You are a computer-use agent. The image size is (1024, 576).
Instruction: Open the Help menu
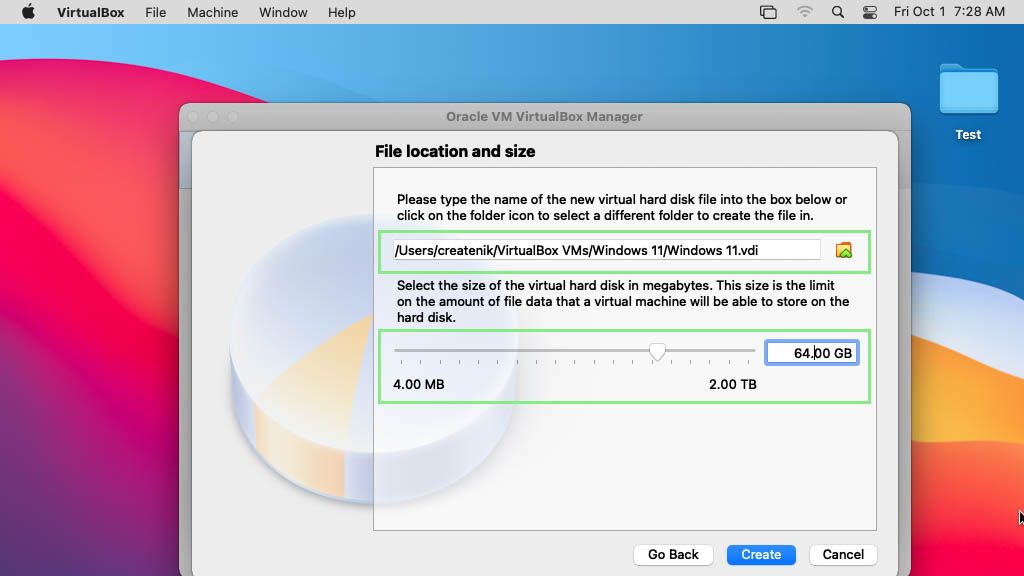340,12
